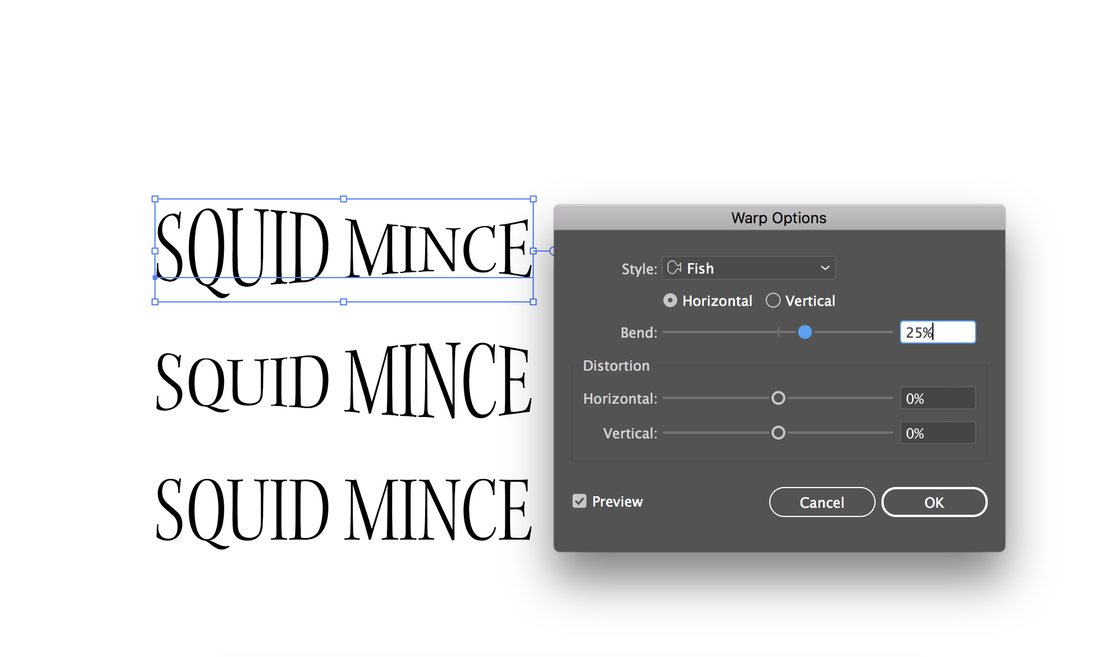Click the Distortion Horizontal slider handle
Viewport: 1100px width, 657px height.
[778, 398]
